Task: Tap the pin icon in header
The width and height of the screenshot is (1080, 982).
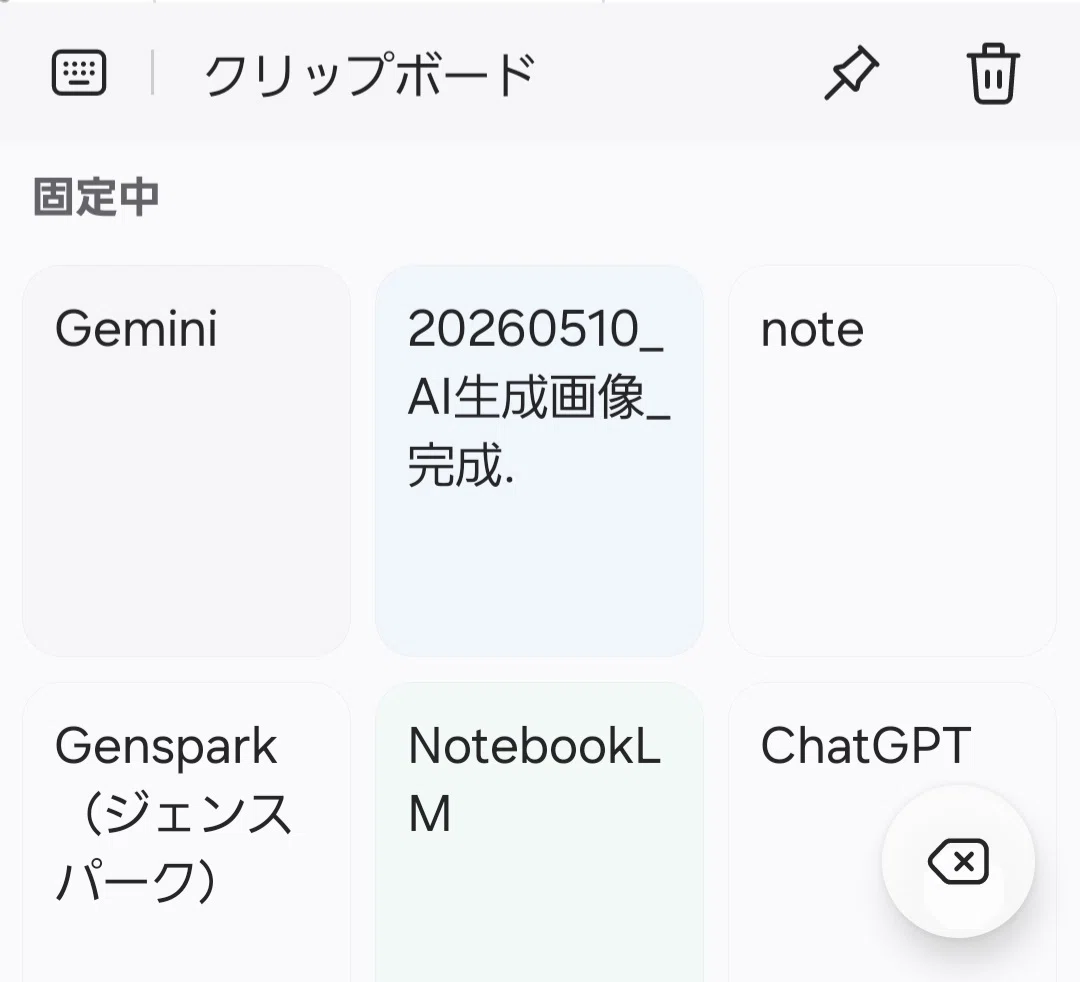Action: [x=851, y=73]
